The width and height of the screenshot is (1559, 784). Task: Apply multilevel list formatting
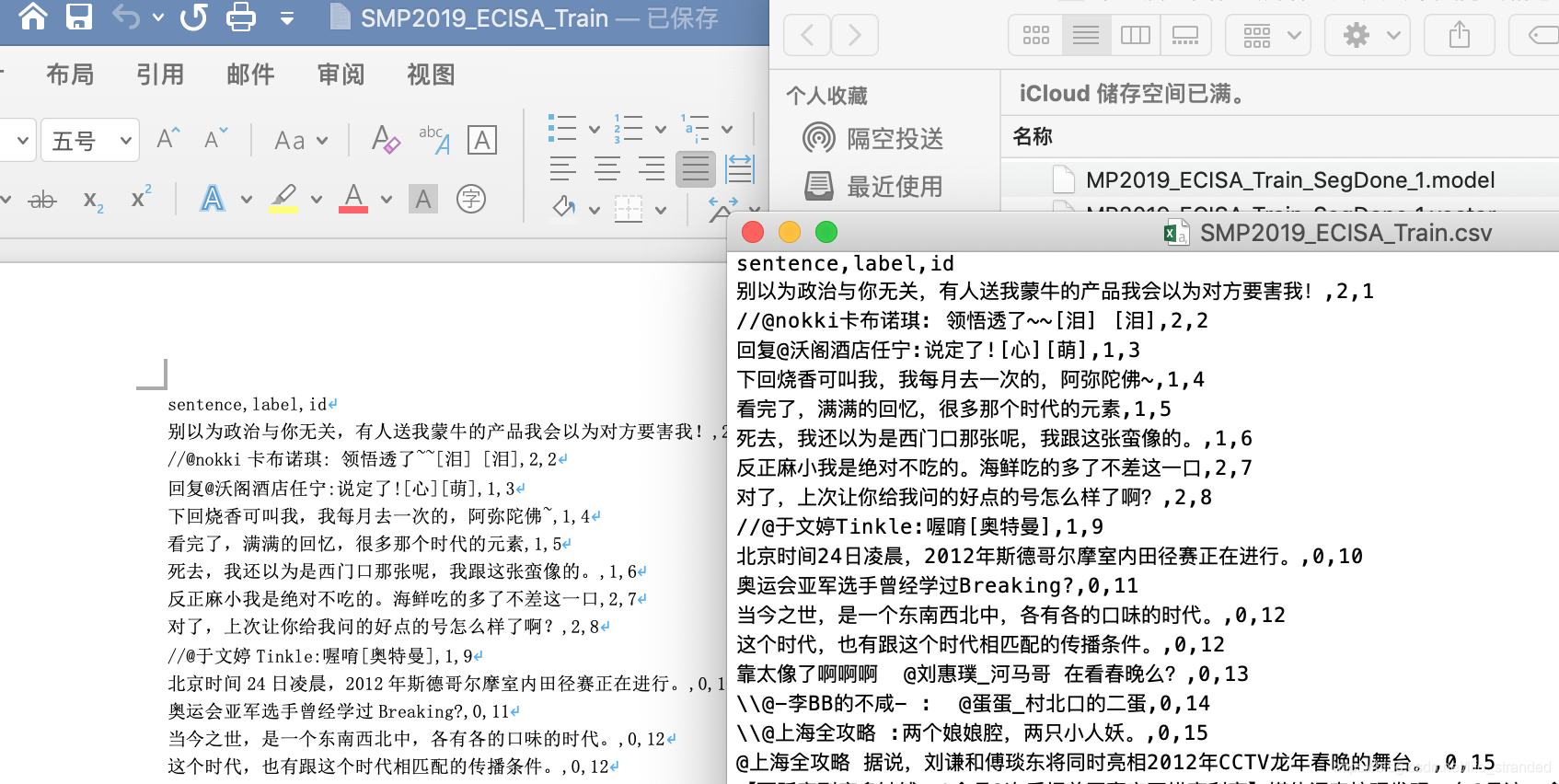(695, 128)
